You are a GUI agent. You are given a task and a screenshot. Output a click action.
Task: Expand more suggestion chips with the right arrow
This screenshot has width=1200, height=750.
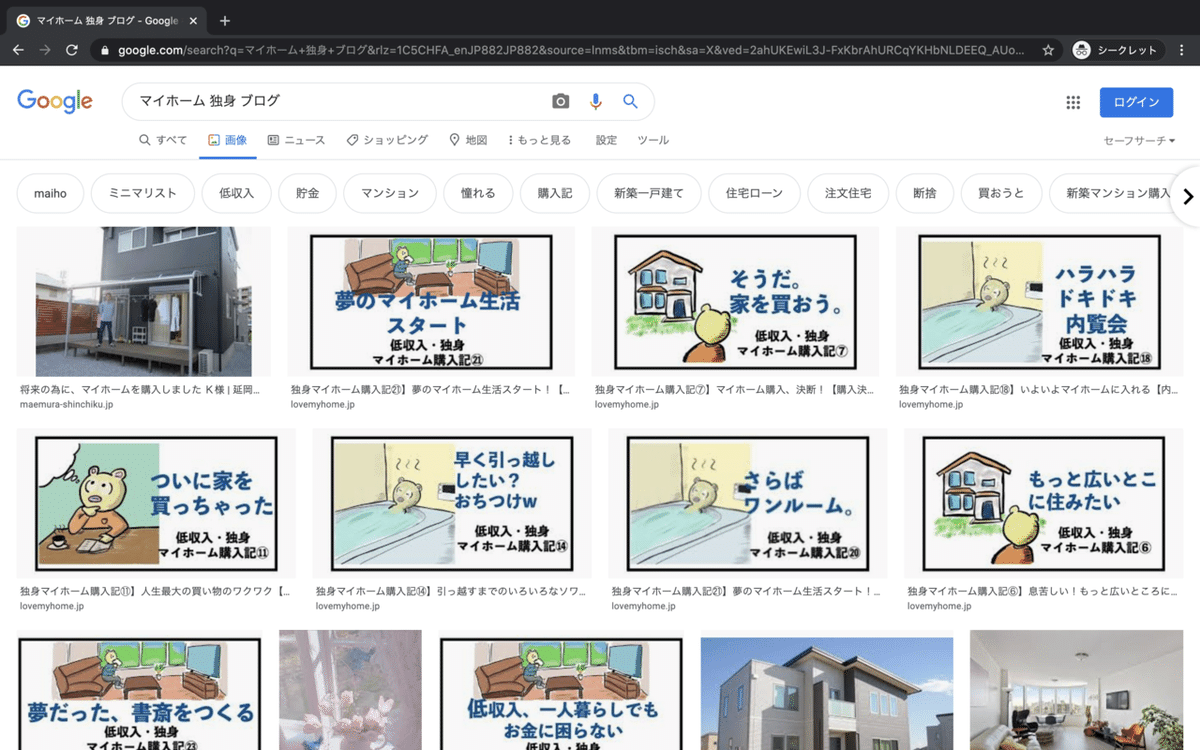tap(1186, 197)
